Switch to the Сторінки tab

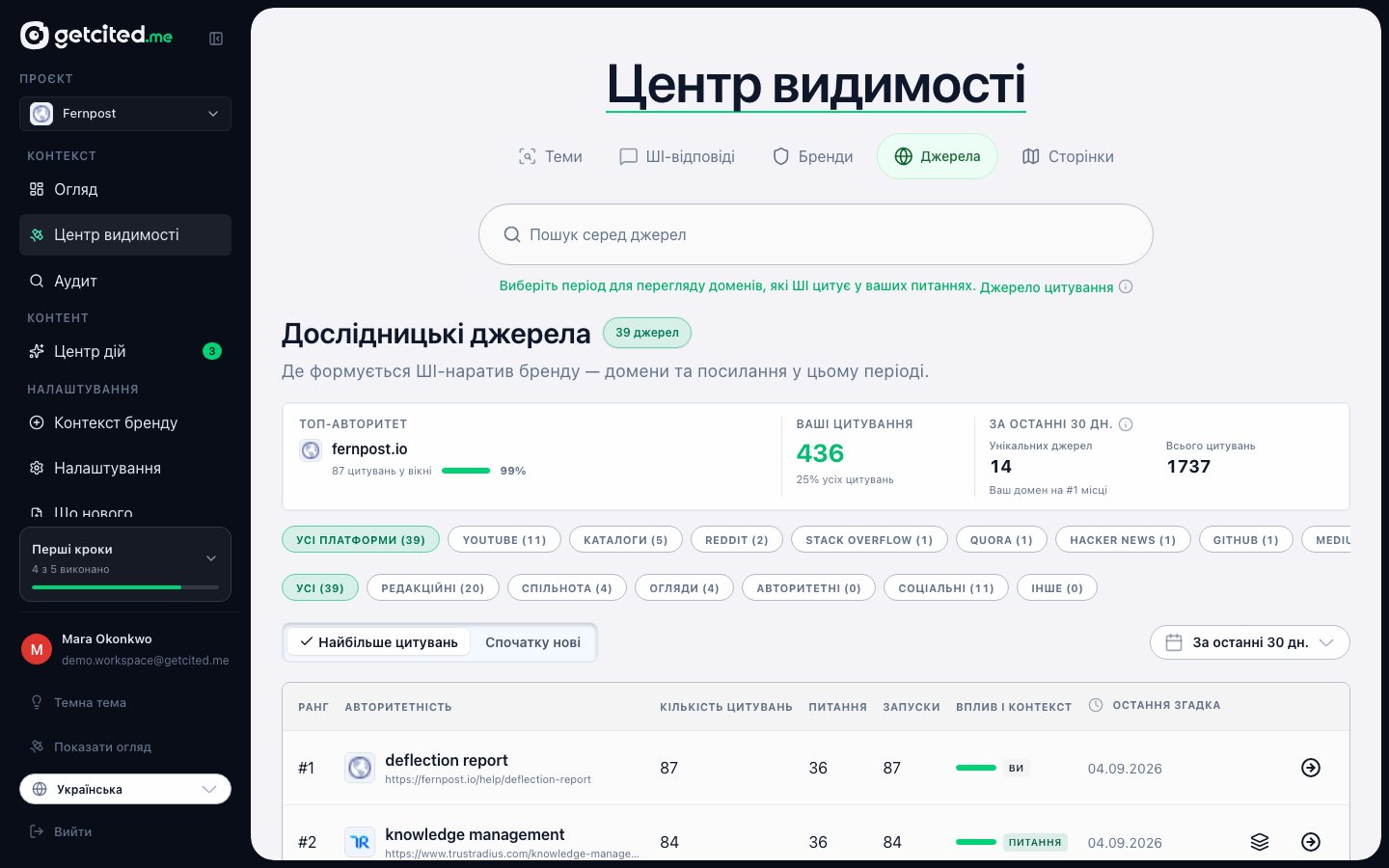click(1068, 156)
